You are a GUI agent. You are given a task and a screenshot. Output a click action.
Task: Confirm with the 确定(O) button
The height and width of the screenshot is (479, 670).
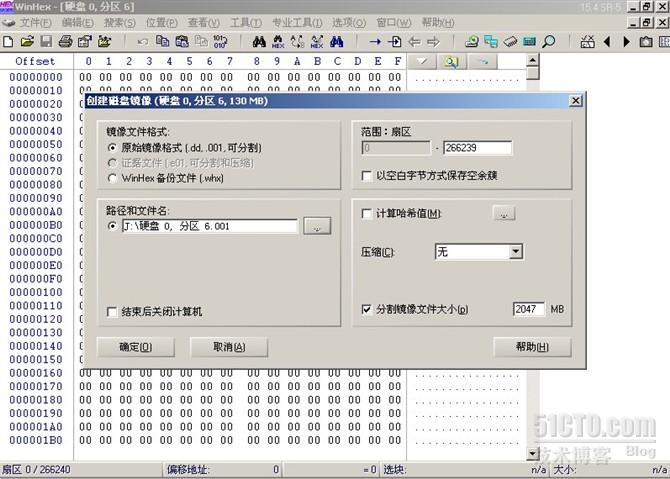click(135, 347)
